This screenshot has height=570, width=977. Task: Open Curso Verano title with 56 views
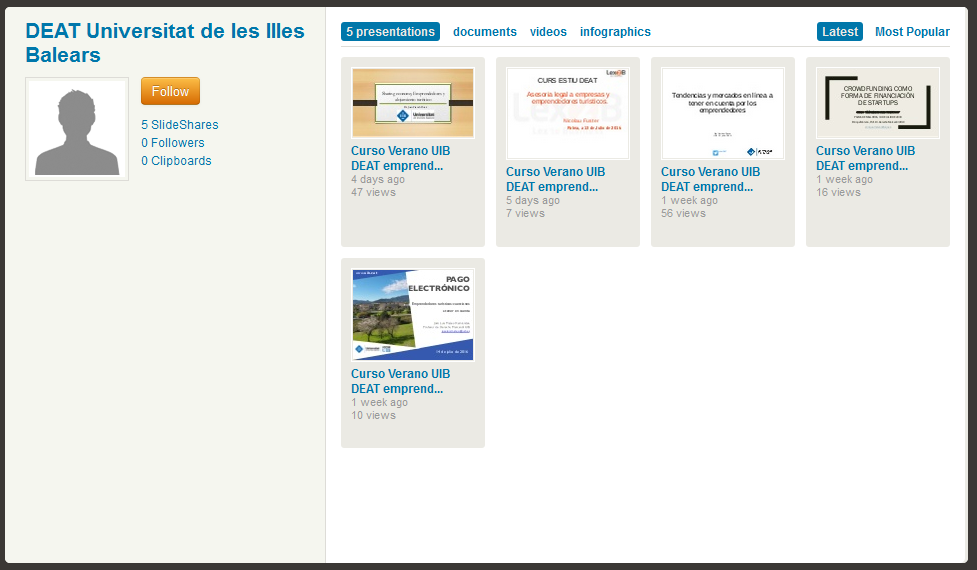[x=710, y=179]
